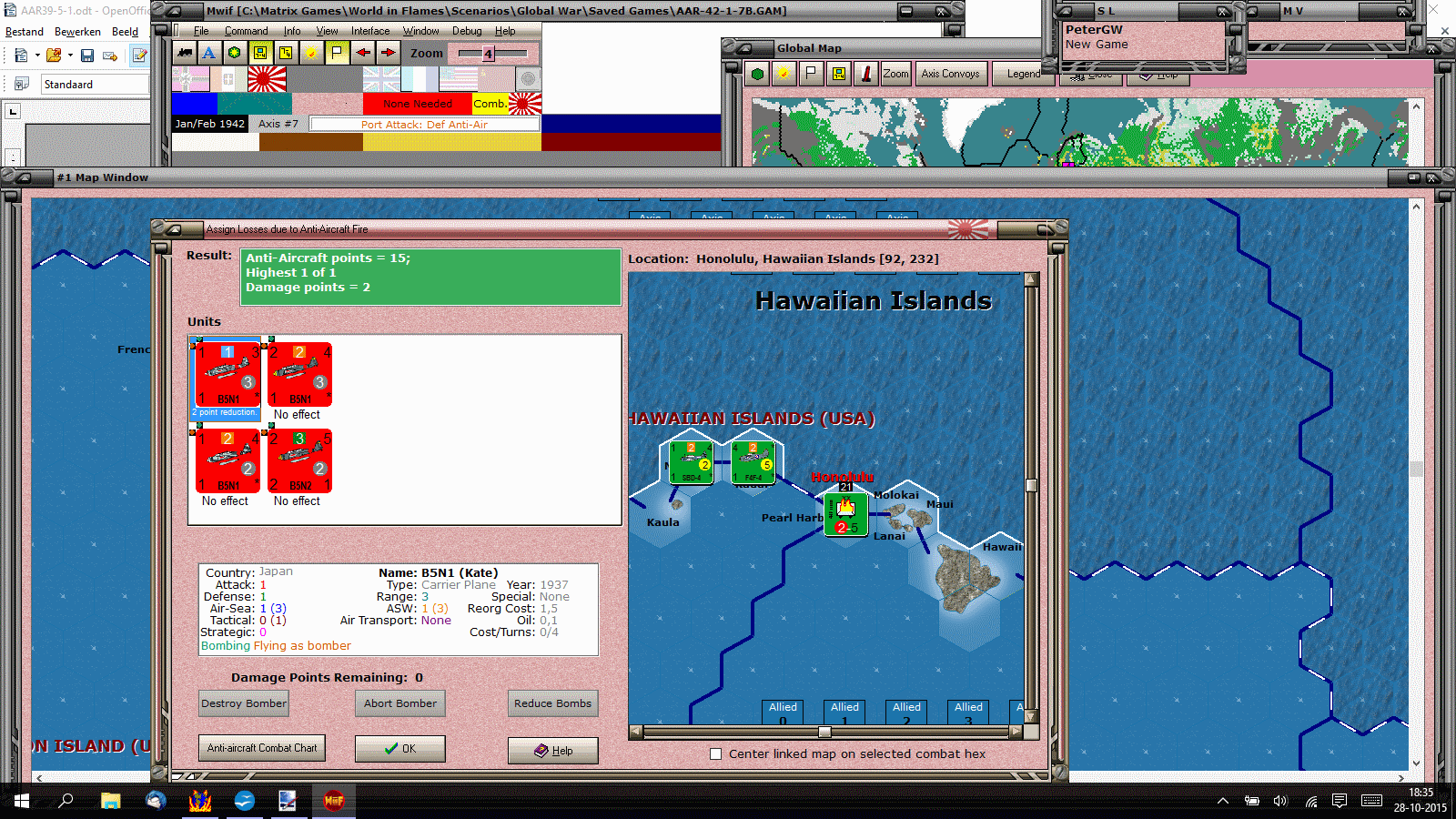The width and height of the screenshot is (1456, 819).
Task: Open the Action Center notifications icon
Action: 1340,801
